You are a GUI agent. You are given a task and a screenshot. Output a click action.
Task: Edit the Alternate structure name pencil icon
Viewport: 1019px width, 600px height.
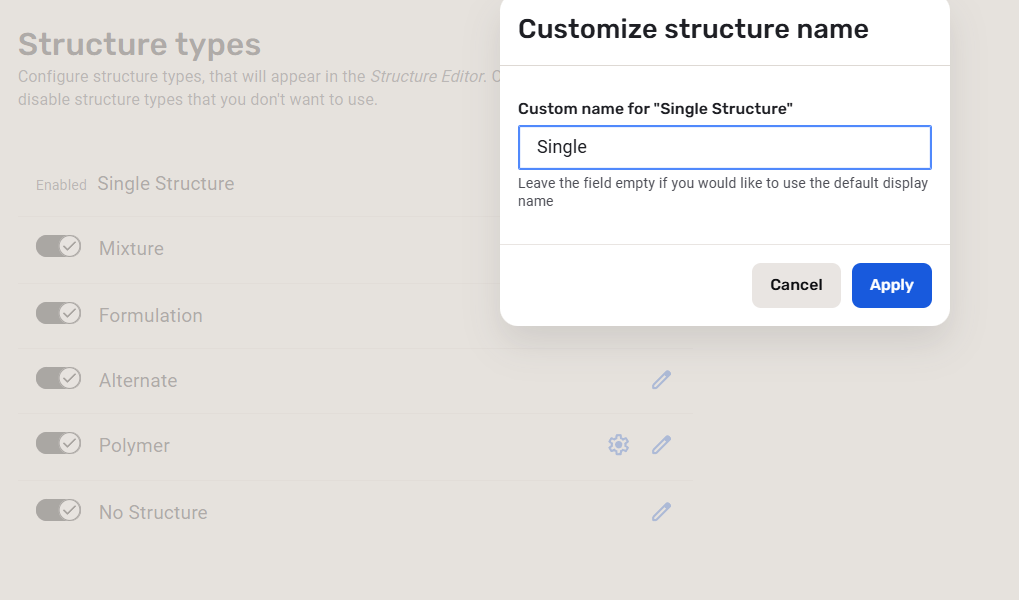(661, 380)
